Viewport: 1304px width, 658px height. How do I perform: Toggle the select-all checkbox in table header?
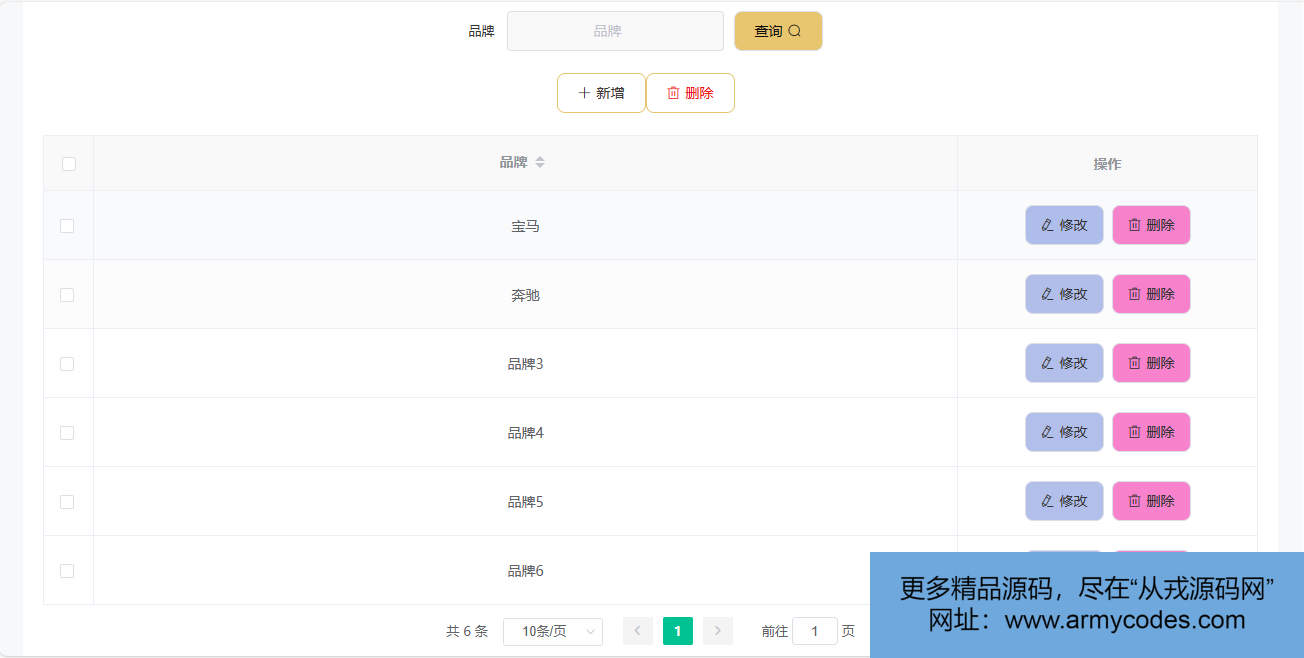click(x=69, y=164)
